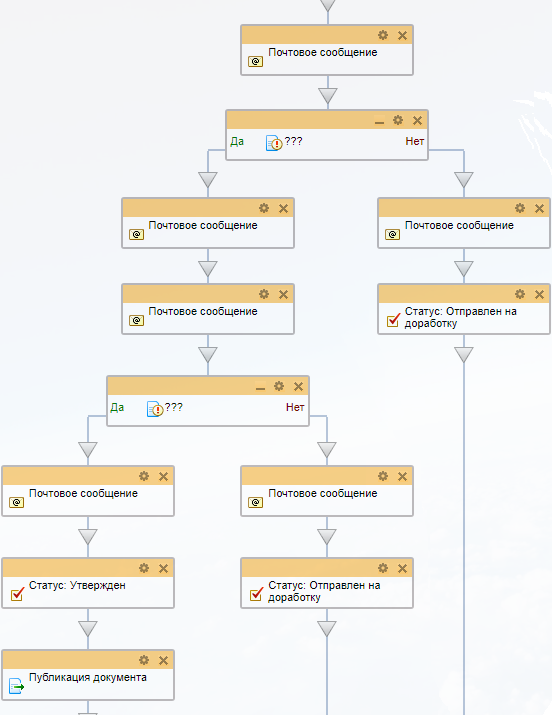
Task: Open gear of mail block just above second condition
Action: 264,294
